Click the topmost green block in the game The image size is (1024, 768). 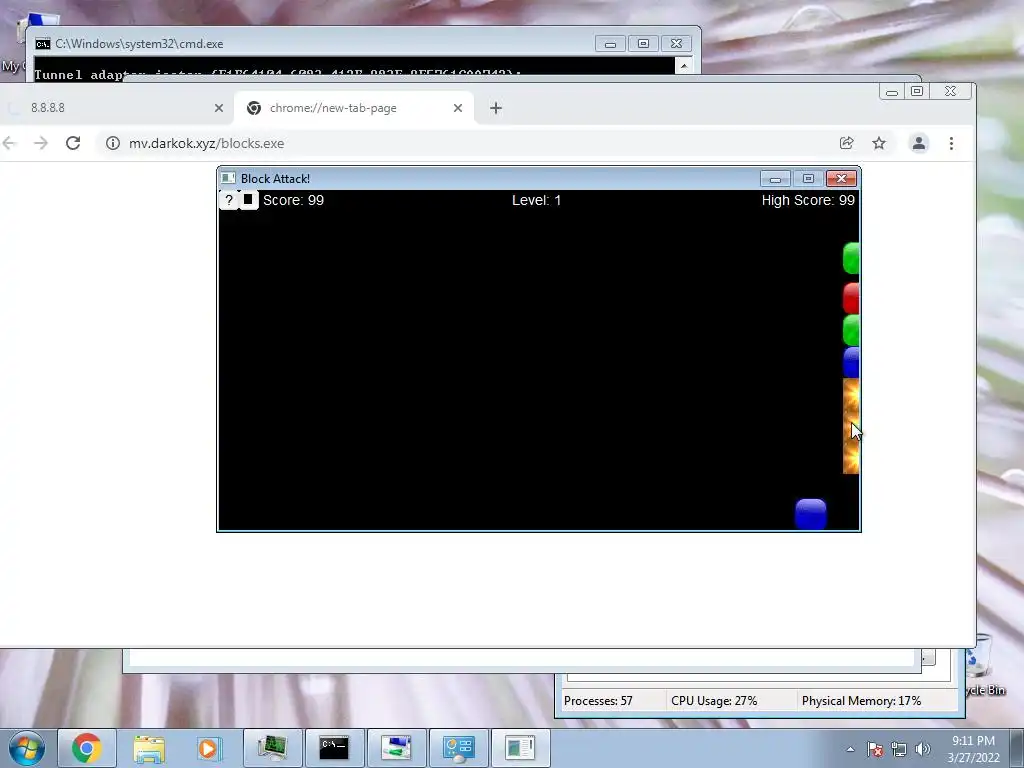point(851,258)
